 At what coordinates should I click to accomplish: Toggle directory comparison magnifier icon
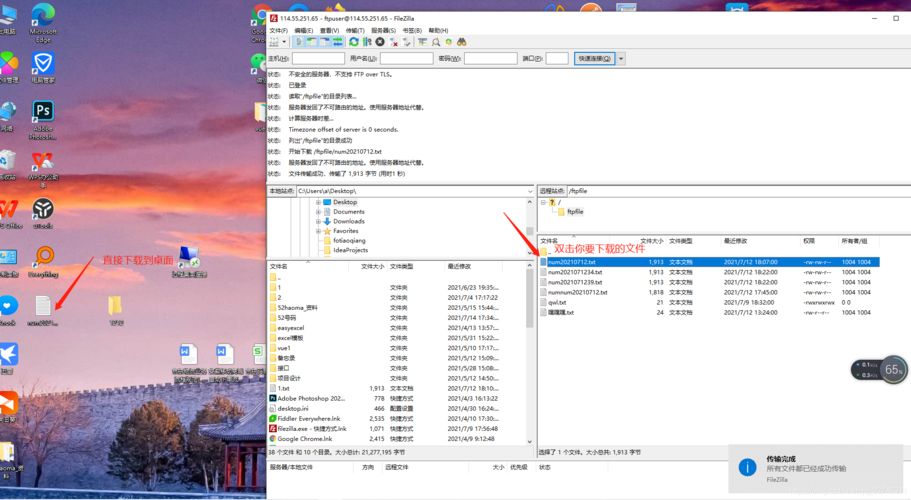click(x=436, y=42)
